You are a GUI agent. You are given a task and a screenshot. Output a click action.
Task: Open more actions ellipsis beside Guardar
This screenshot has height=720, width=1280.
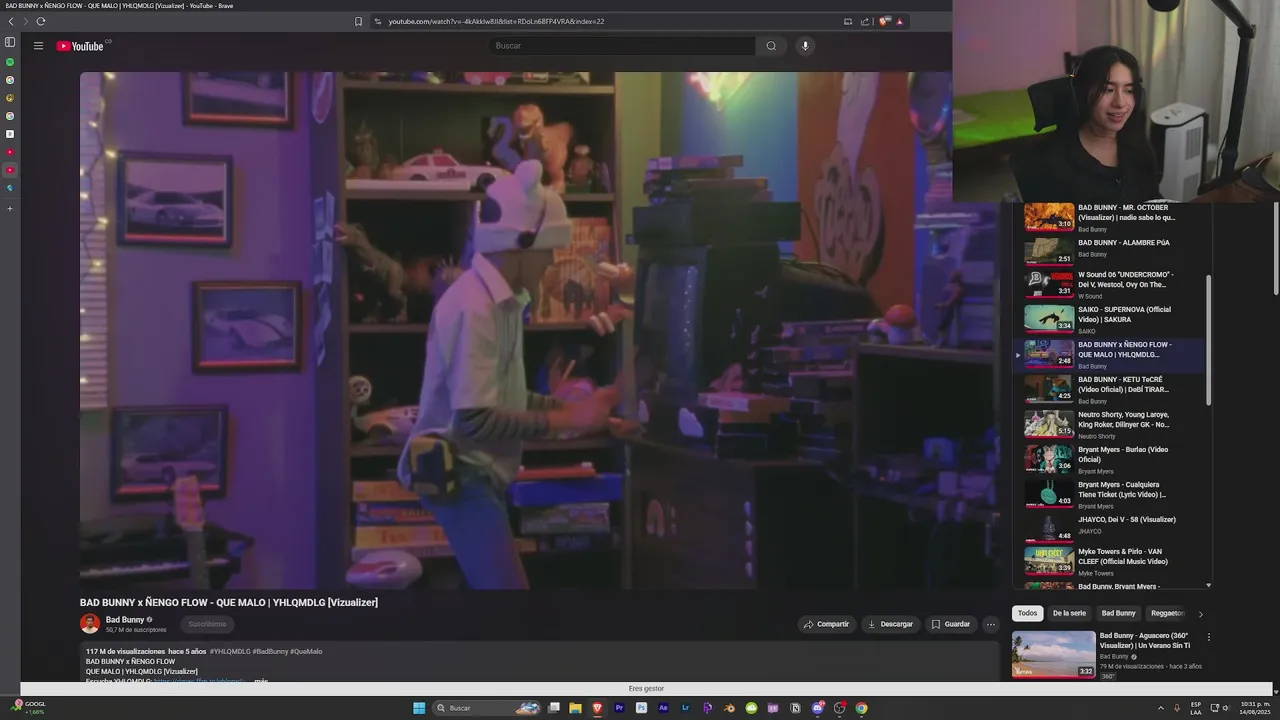(x=990, y=624)
